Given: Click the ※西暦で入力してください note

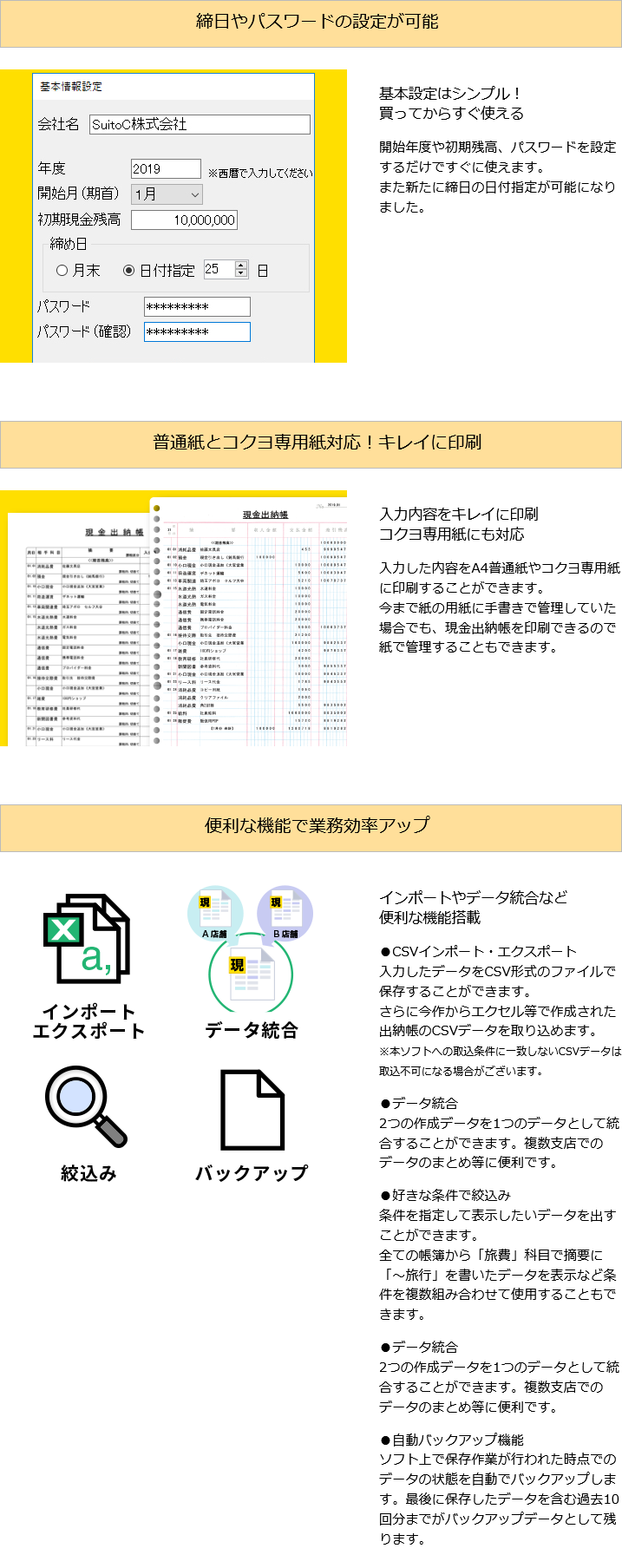Looking at the screenshot, I should click(260, 173).
